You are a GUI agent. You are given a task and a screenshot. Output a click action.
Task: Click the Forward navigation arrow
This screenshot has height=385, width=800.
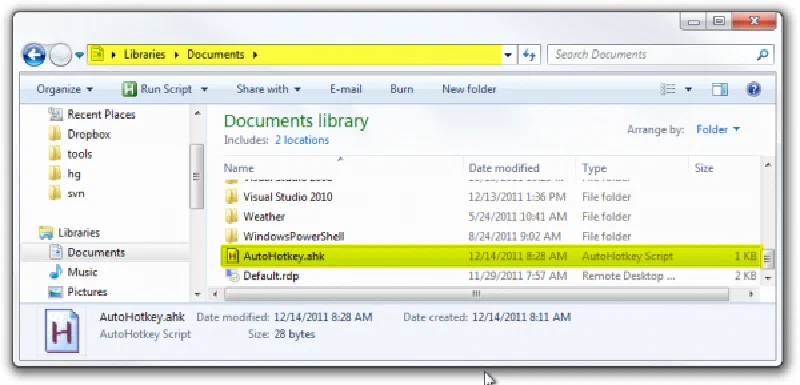coord(60,55)
